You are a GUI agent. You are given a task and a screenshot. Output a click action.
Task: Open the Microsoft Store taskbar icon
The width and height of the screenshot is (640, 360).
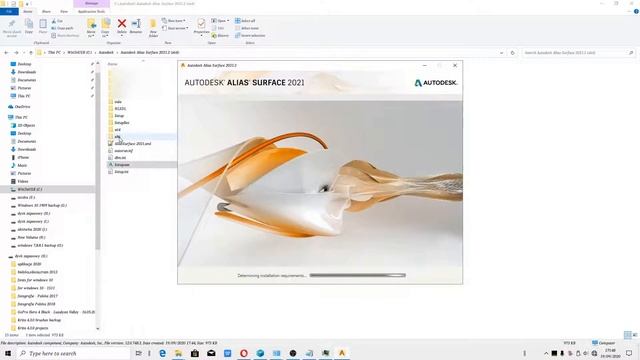coord(195,353)
